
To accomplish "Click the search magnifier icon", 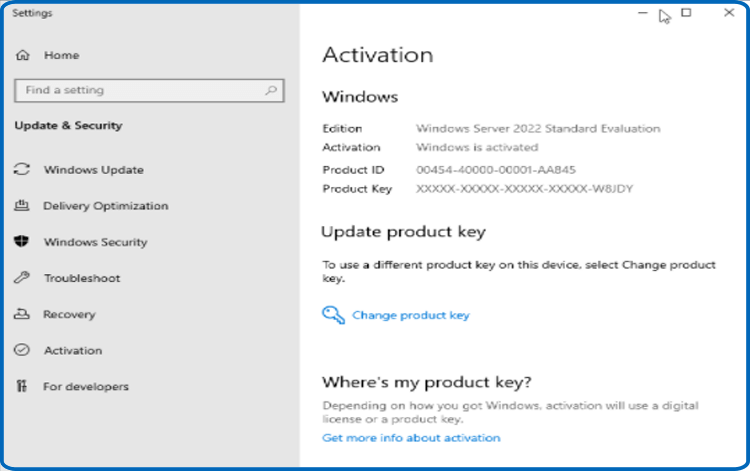I will tap(271, 90).
